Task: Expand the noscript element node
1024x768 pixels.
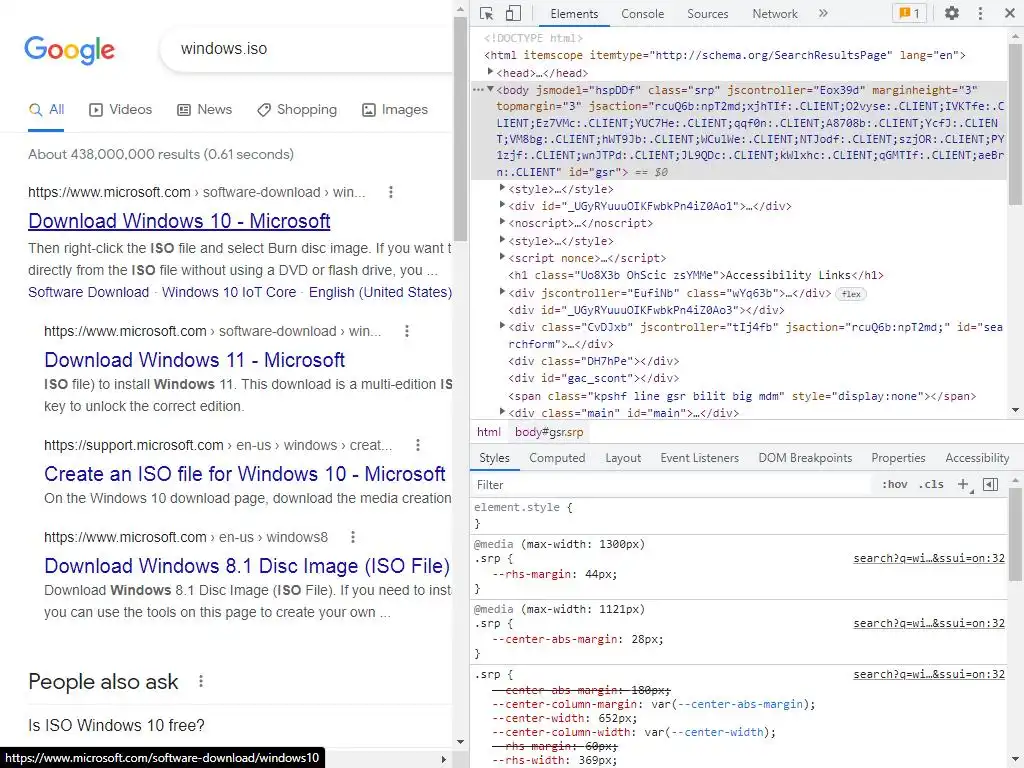Action: (x=502, y=222)
